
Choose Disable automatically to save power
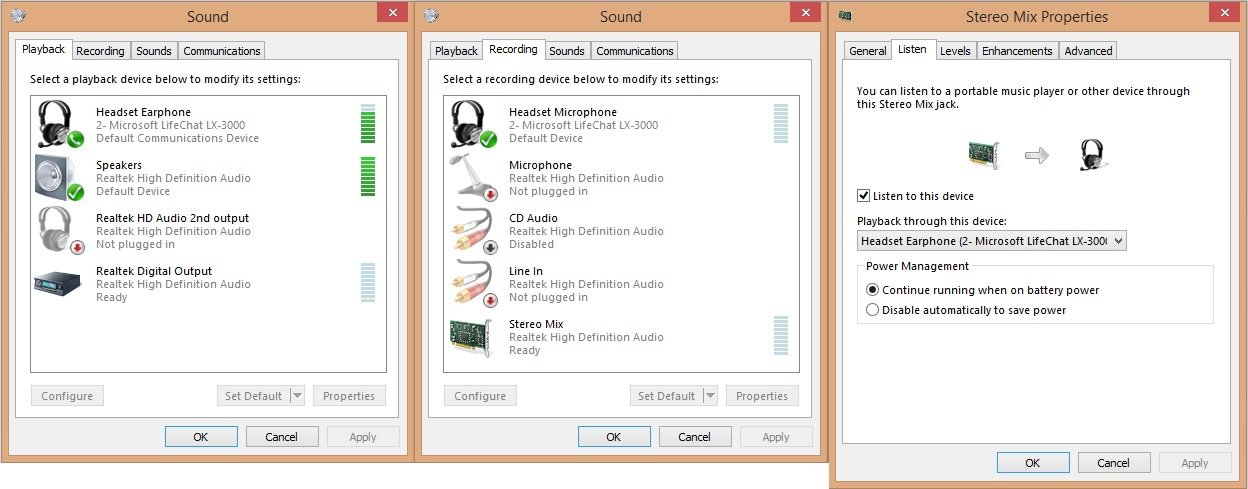click(873, 310)
